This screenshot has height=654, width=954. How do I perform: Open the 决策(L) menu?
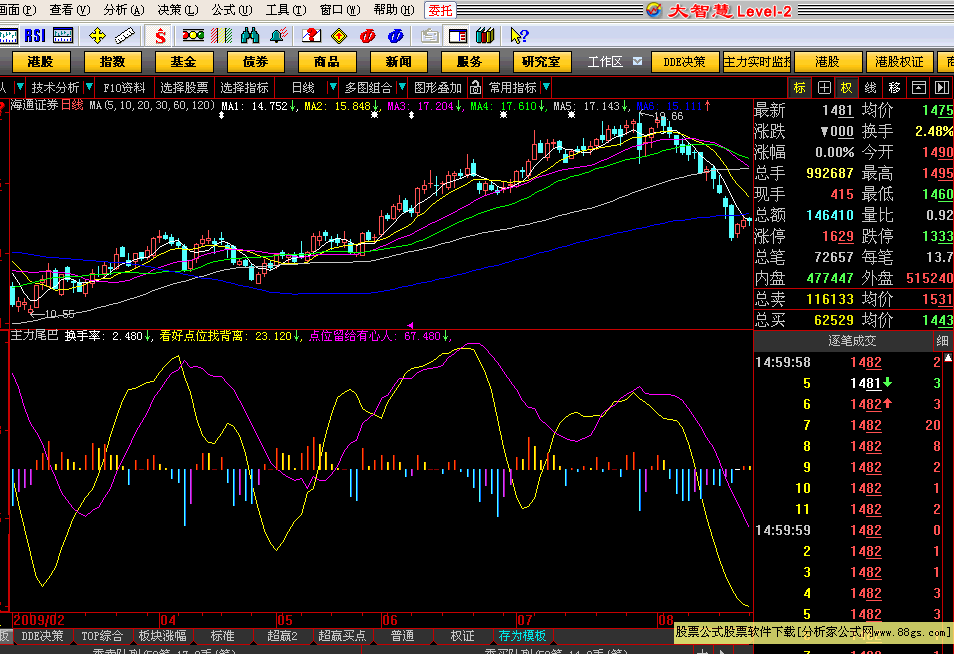(x=178, y=10)
